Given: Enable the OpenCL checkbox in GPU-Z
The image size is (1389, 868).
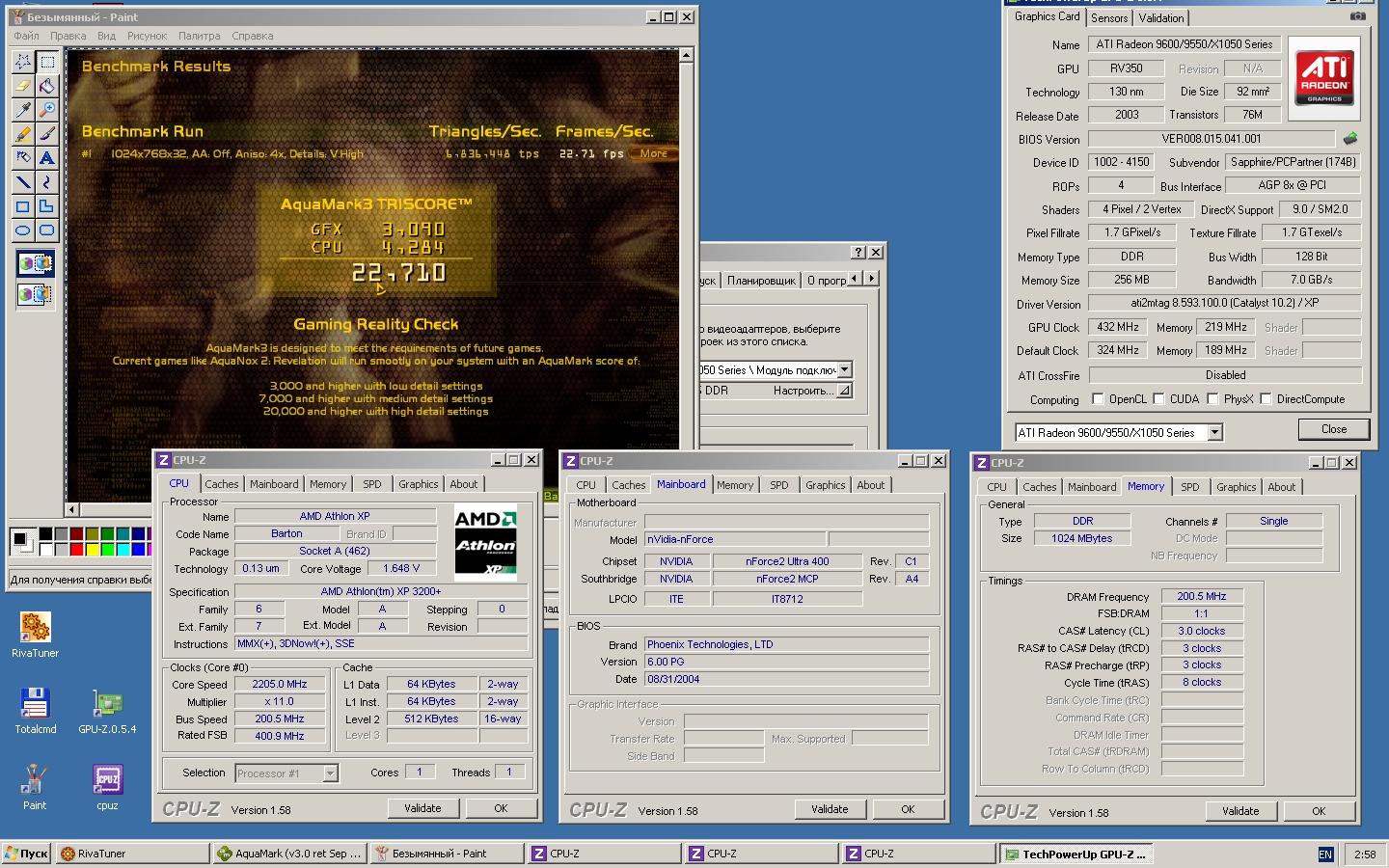Looking at the screenshot, I should pos(1098,399).
